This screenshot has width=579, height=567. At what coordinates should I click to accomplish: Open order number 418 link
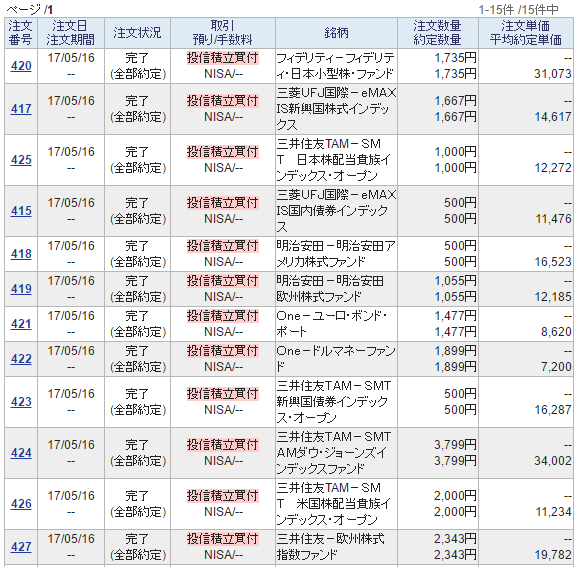21,254
